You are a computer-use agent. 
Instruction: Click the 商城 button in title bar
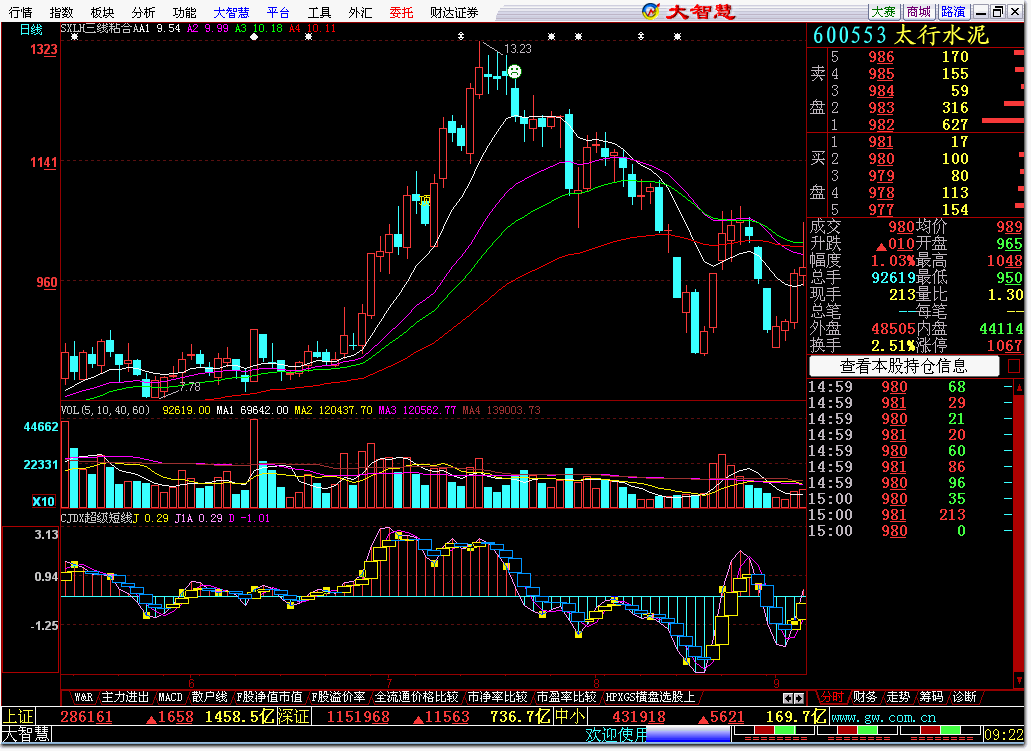919,12
